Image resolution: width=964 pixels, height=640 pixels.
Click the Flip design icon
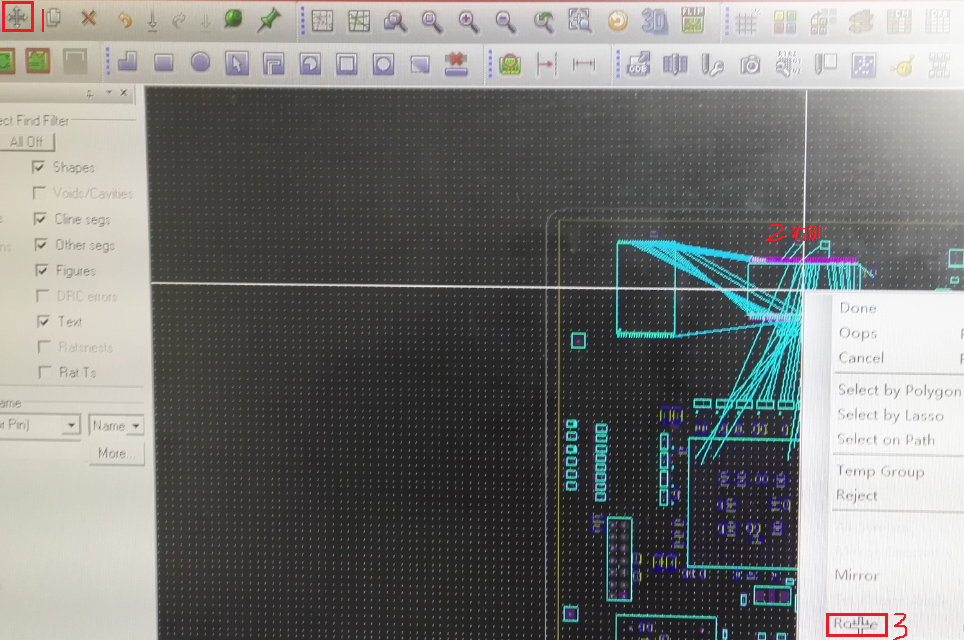pyautogui.click(x=692, y=20)
